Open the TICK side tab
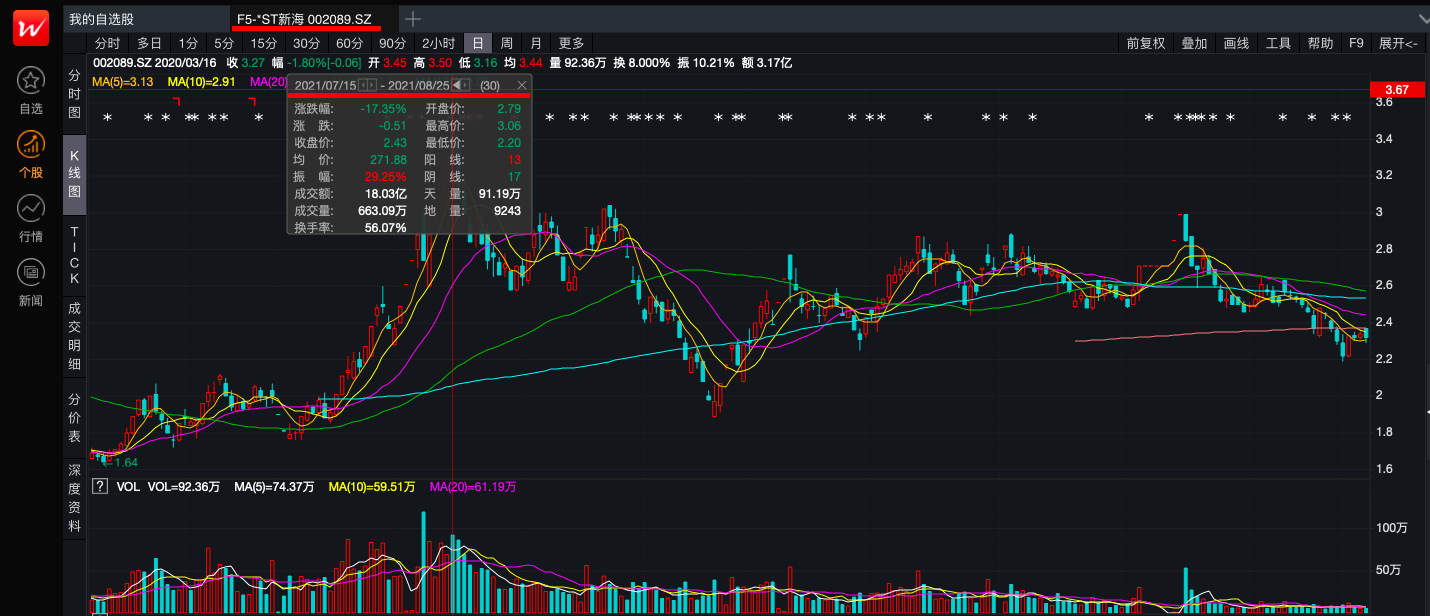 (74, 255)
